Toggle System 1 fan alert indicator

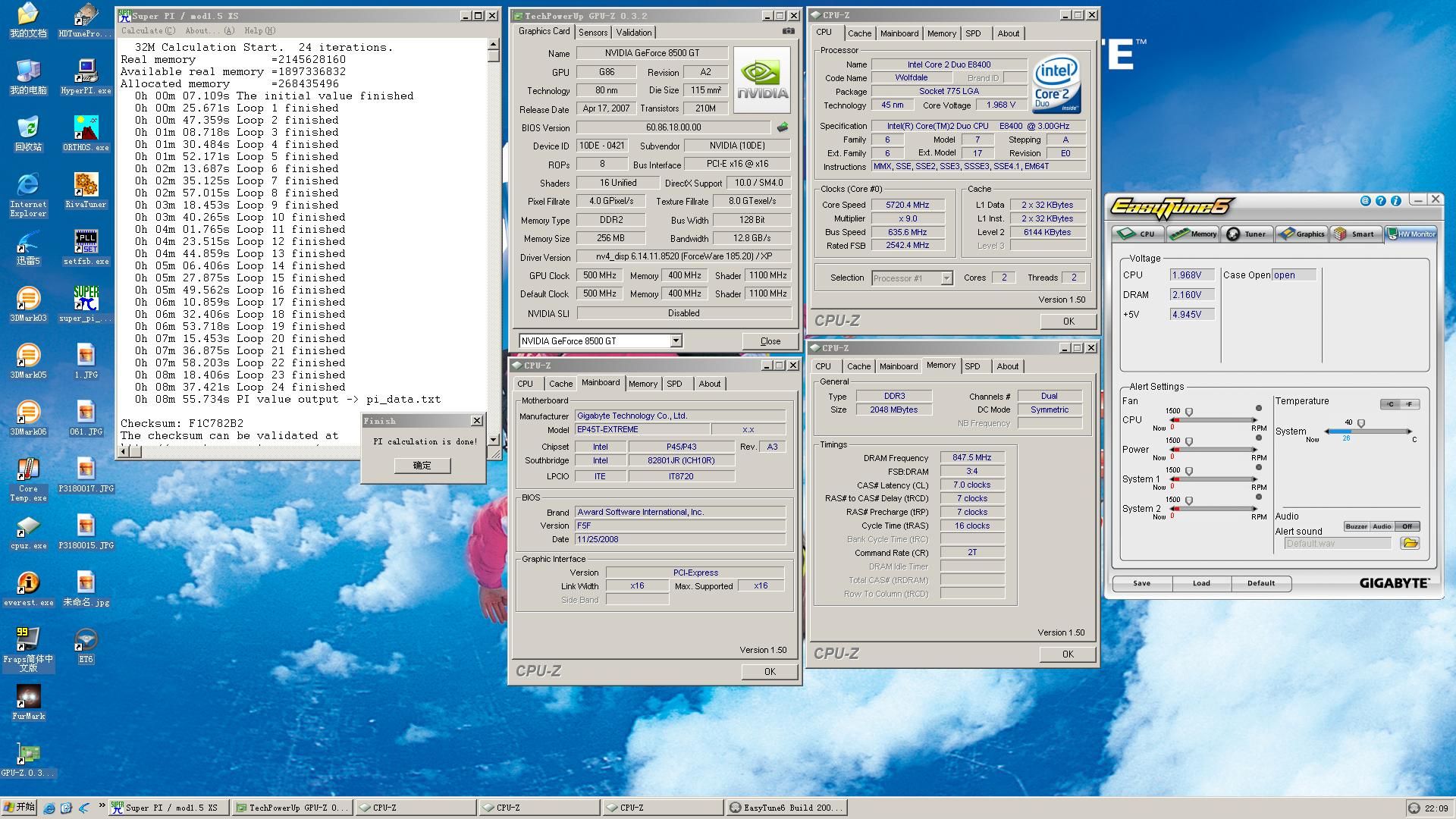point(1259,467)
